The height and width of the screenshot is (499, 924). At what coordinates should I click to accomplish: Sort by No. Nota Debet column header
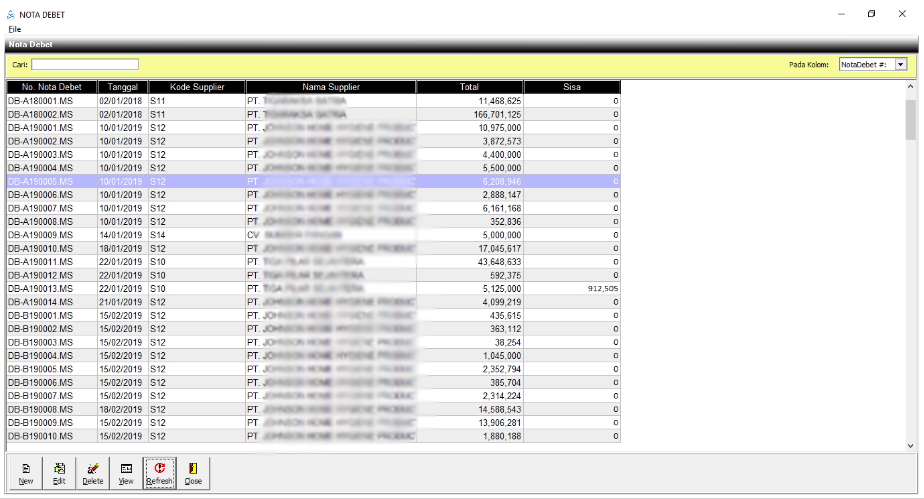[51, 87]
